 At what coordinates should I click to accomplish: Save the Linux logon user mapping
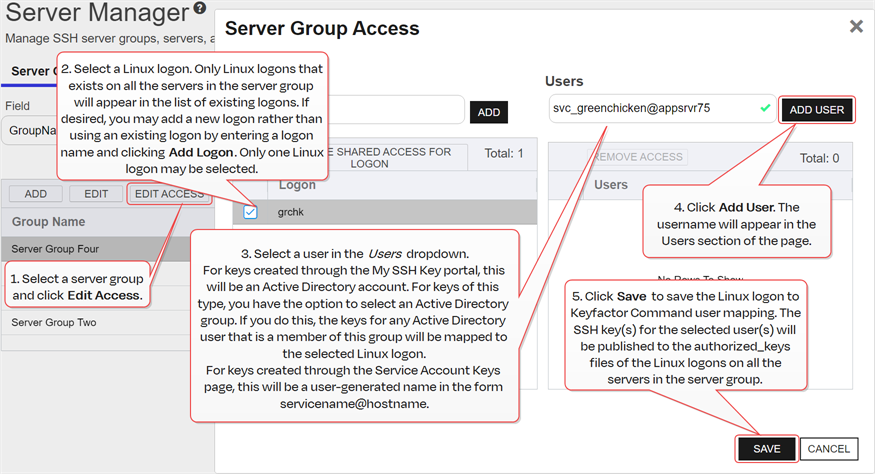pyautogui.click(x=766, y=449)
